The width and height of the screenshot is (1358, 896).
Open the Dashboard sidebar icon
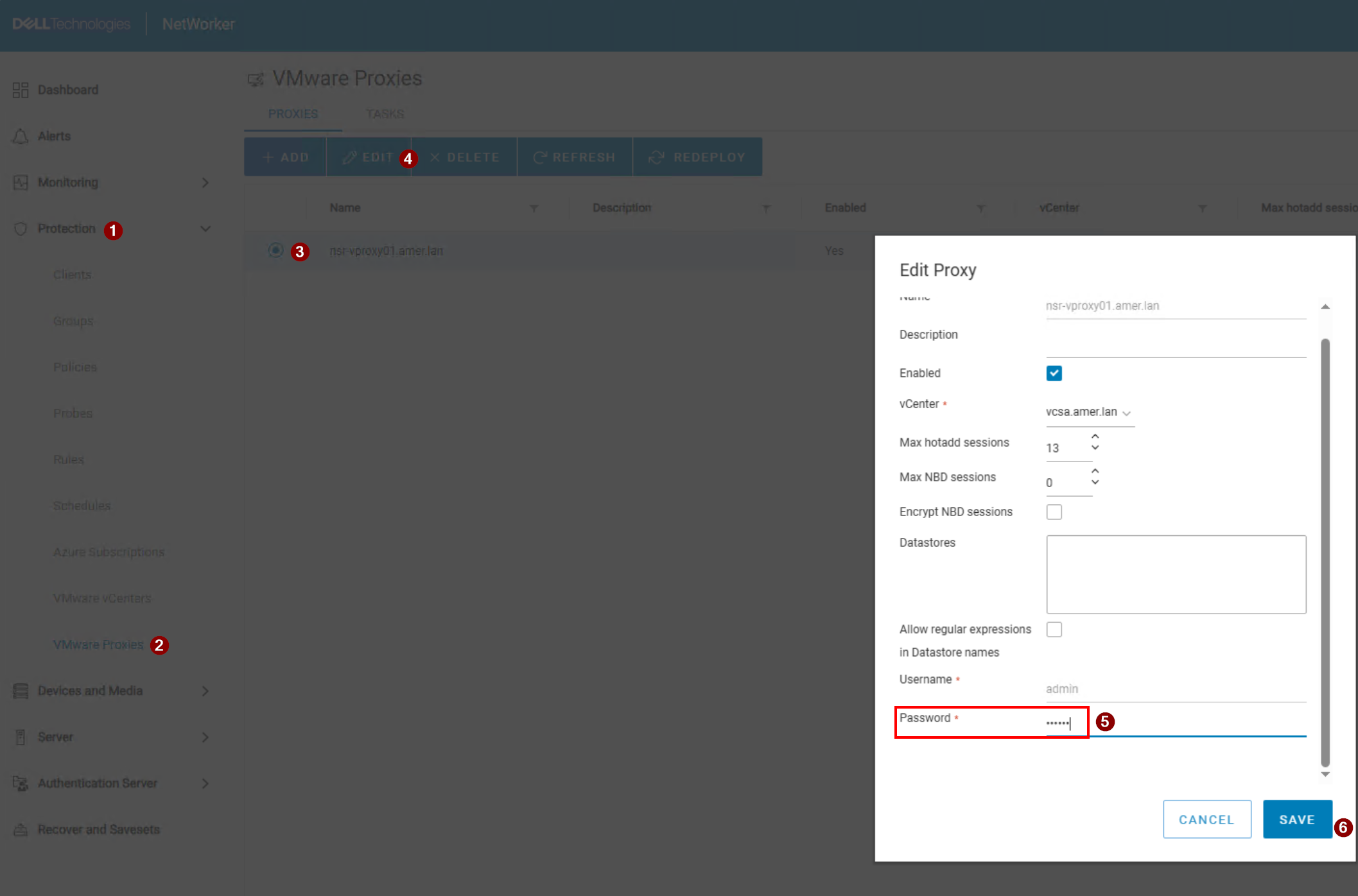tap(20, 89)
